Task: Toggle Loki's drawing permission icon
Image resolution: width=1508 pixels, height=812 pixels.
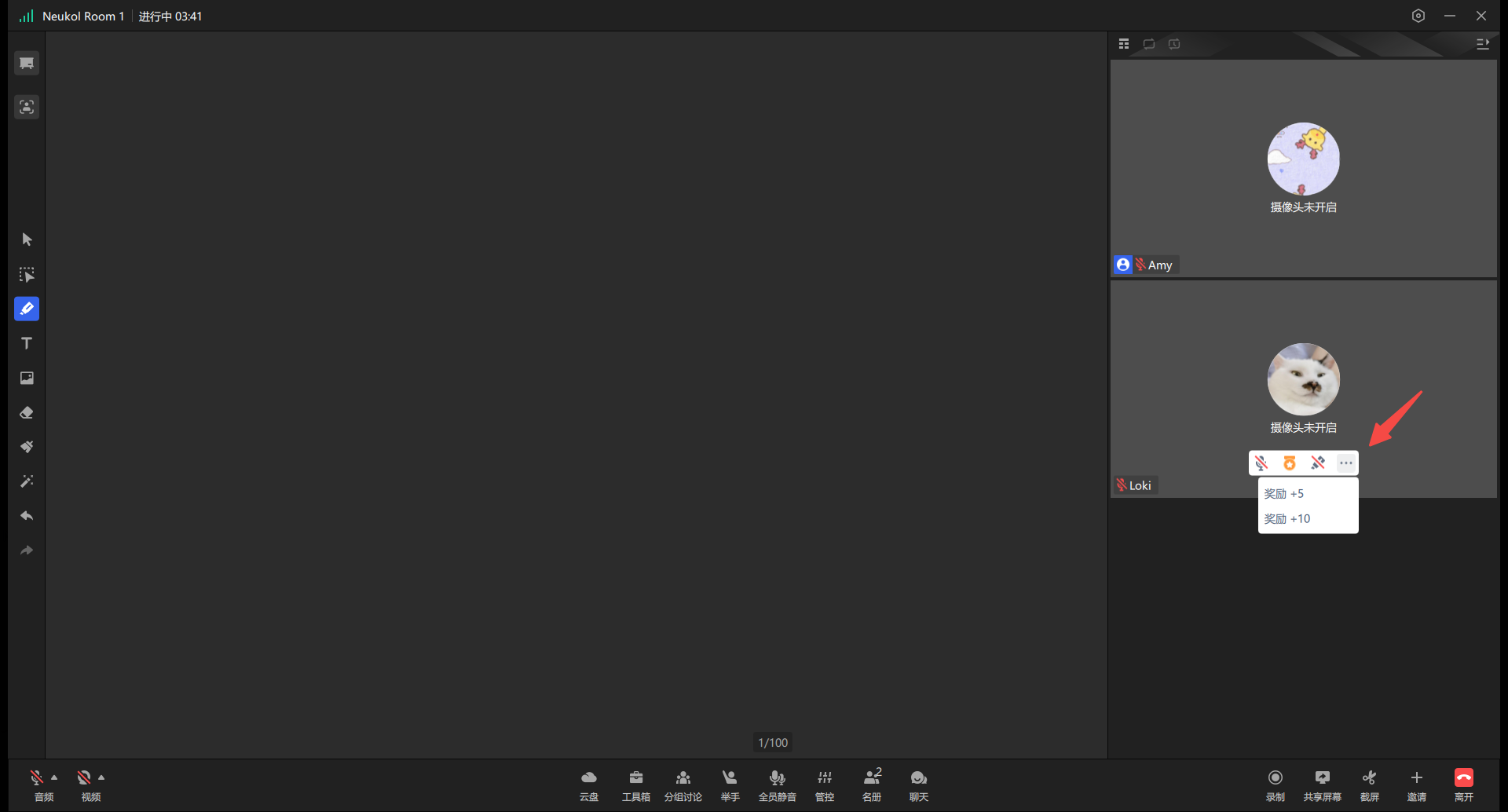Action: pos(1318,463)
